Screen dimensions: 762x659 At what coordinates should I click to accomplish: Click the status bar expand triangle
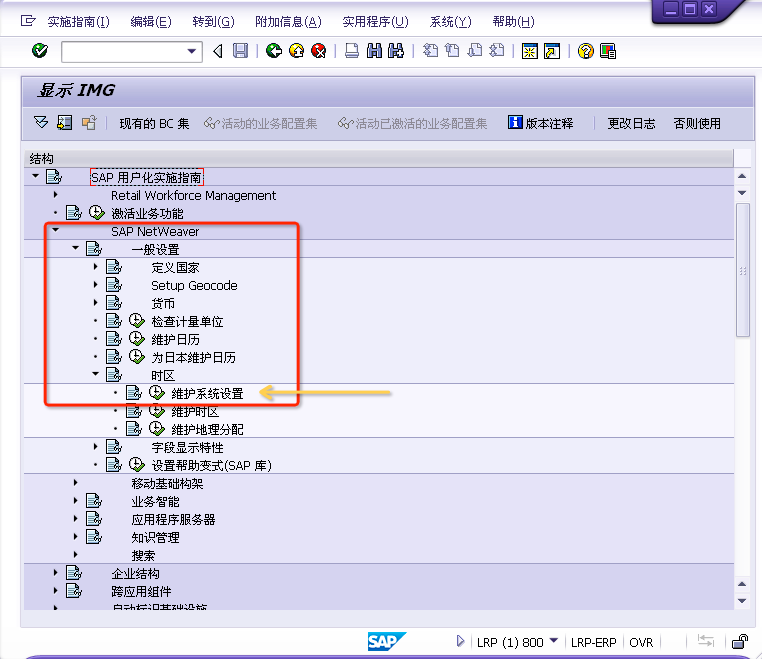(x=460, y=642)
